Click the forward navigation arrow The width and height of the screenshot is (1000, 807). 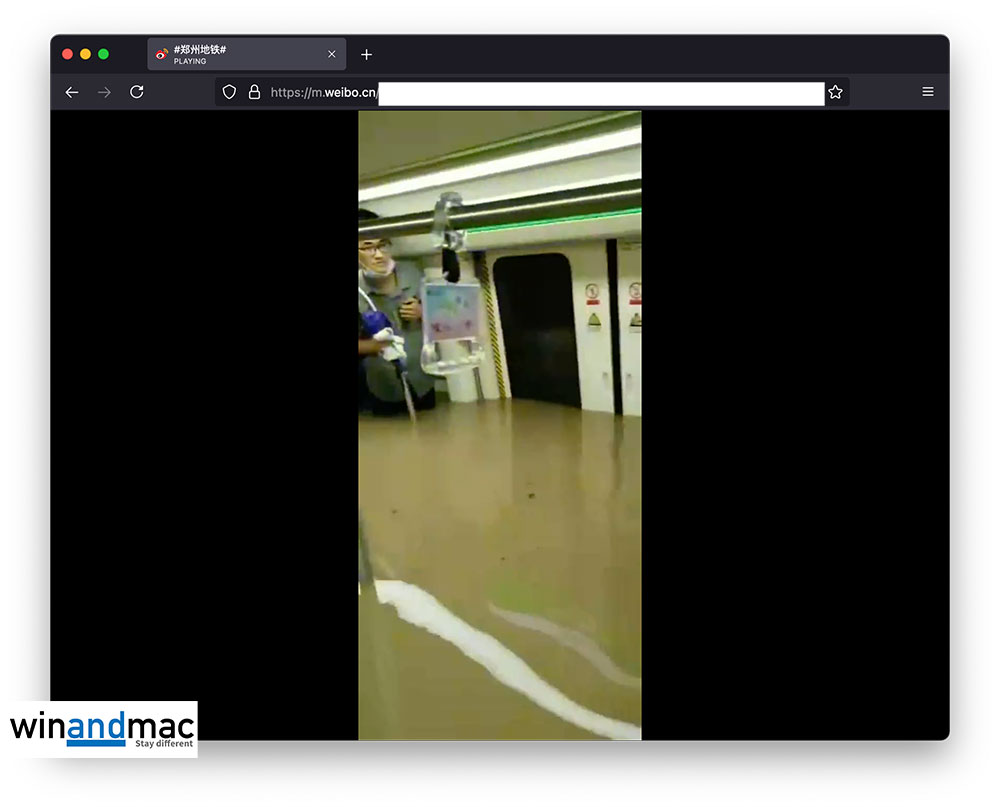pyautogui.click(x=104, y=92)
